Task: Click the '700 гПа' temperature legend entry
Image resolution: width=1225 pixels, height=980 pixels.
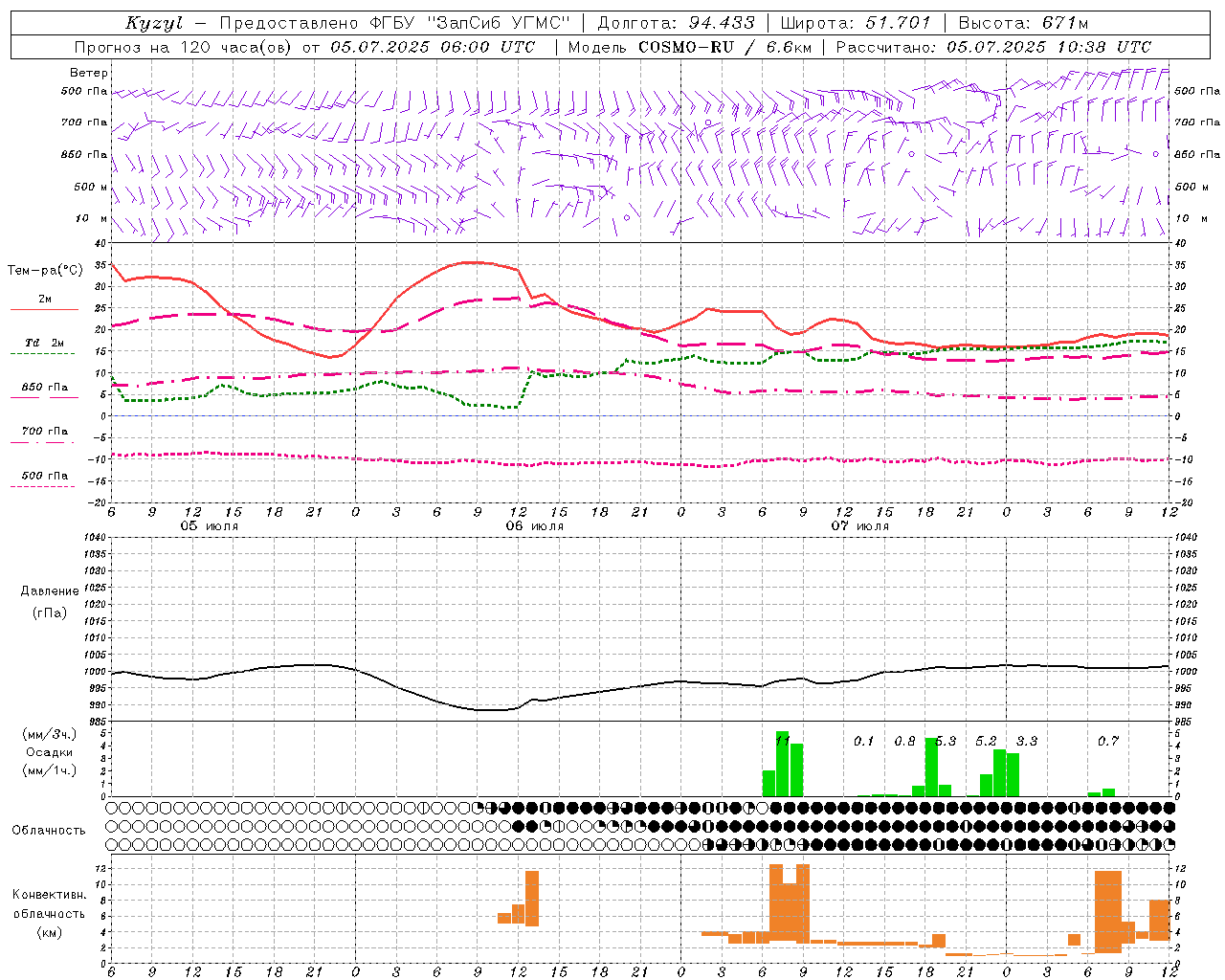Action: point(44,432)
